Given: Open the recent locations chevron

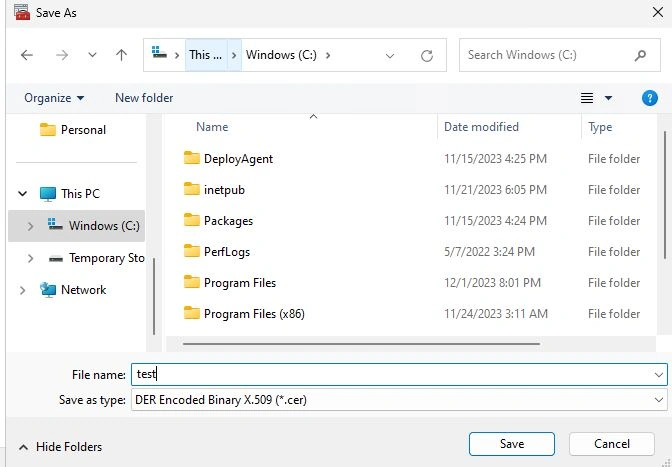Looking at the screenshot, I should (x=92, y=55).
